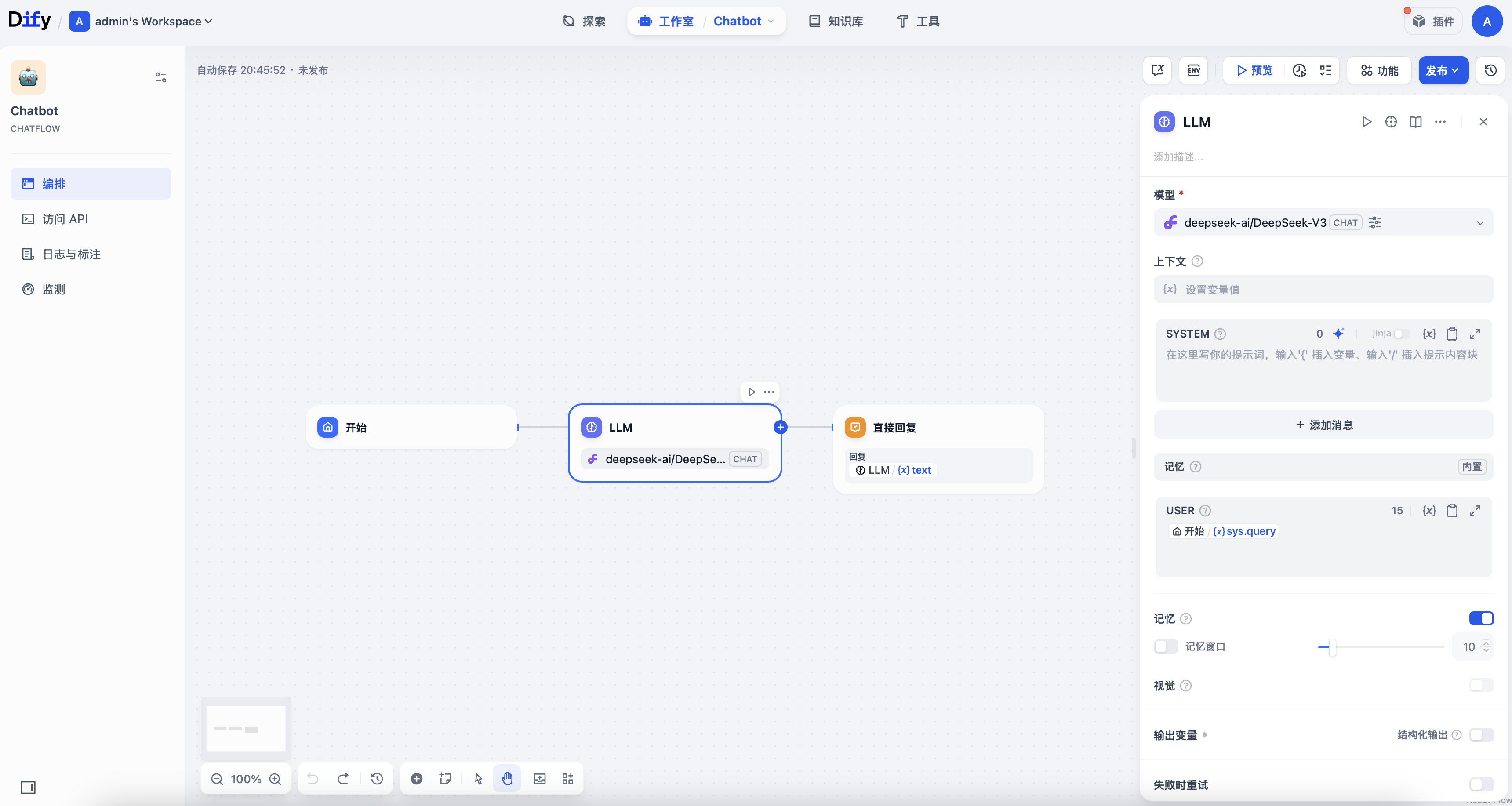Image resolution: width=1512 pixels, height=806 pixels.
Task: Enable the memory window toggle
Action: click(x=1166, y=646)
